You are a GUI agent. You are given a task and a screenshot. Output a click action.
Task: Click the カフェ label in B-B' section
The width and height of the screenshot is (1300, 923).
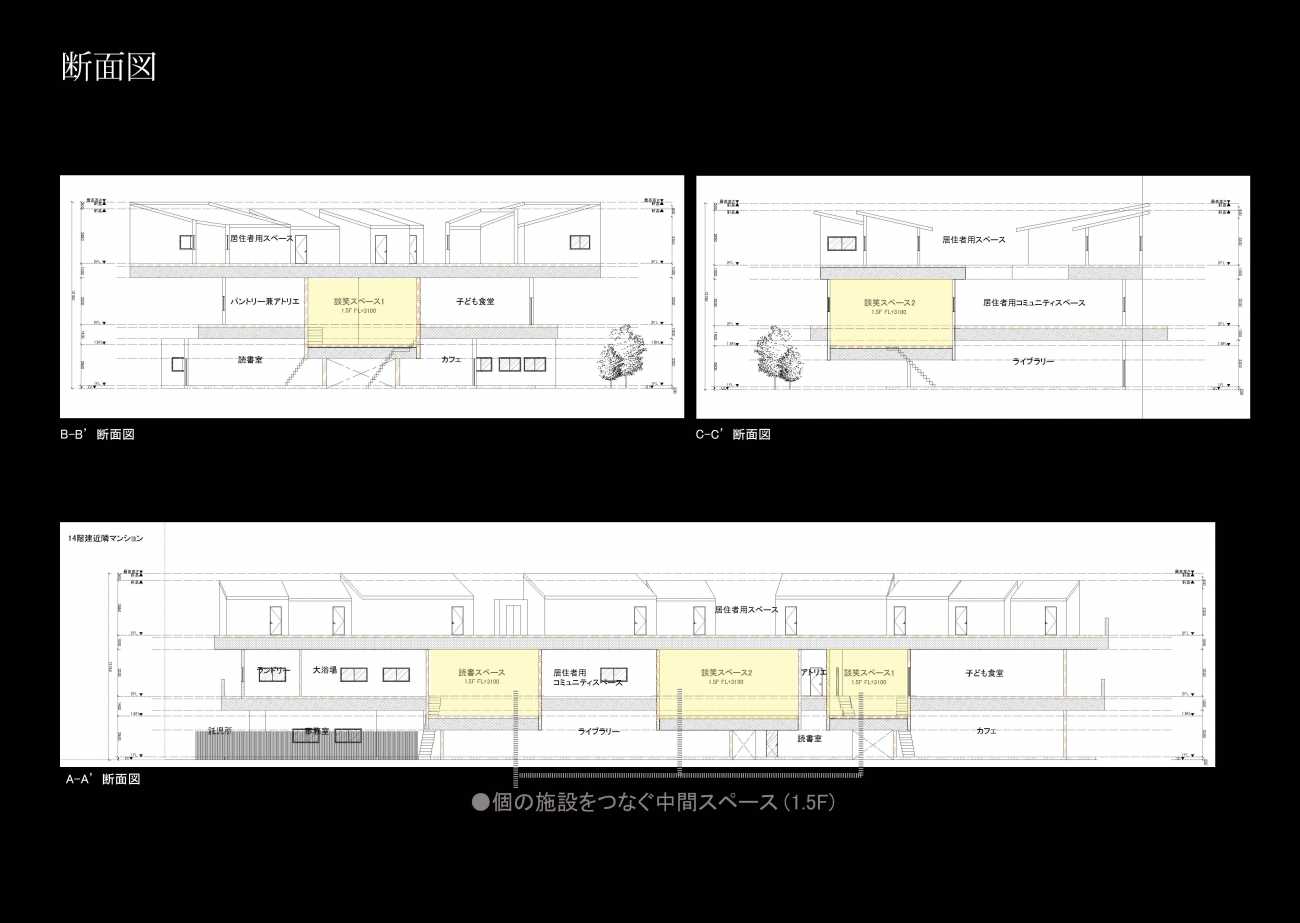coord(450,359)
